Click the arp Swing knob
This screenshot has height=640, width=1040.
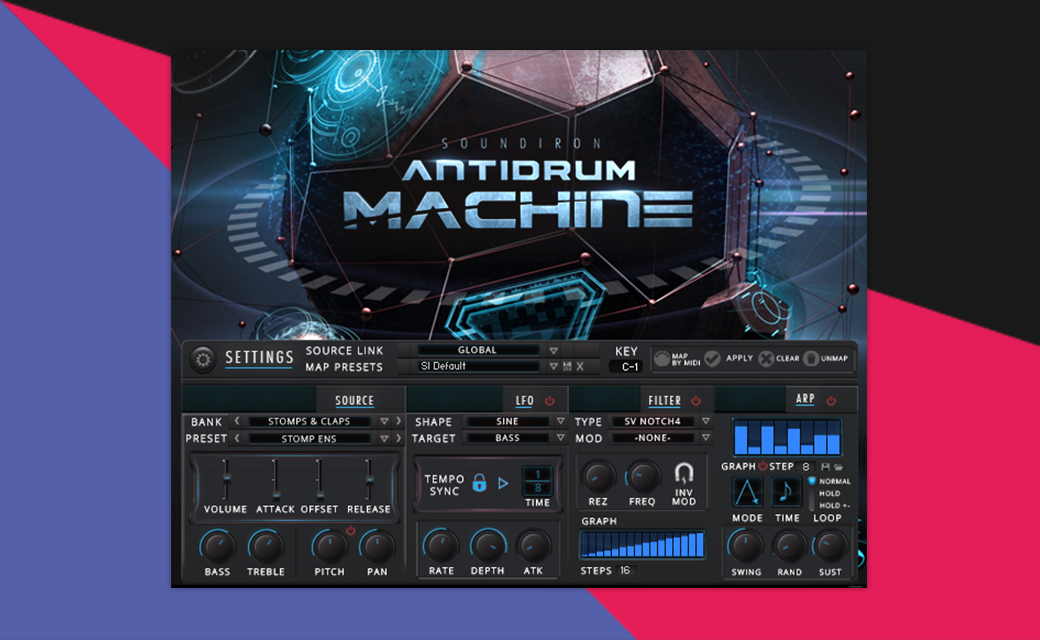click(746, 546)
